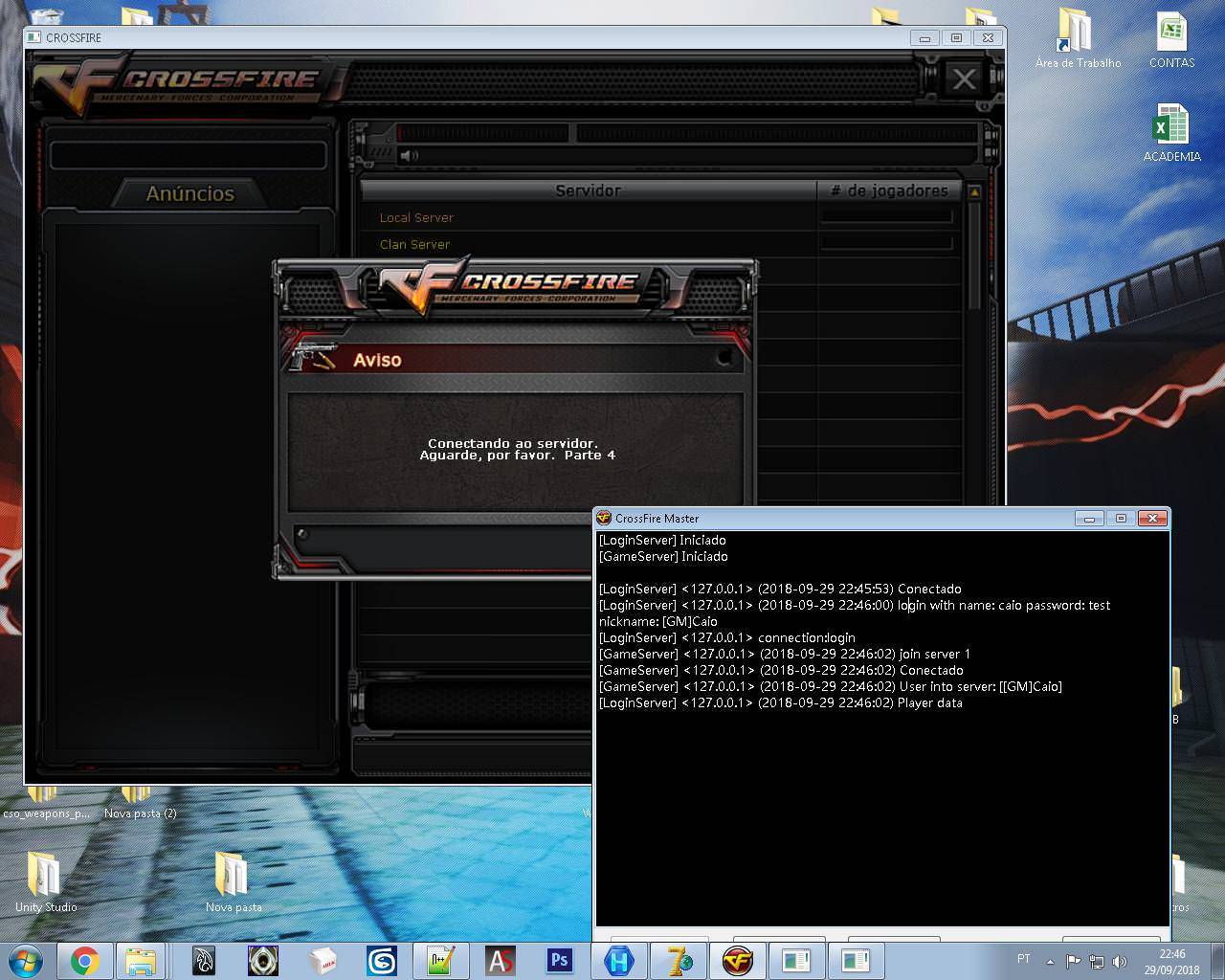The width and height of the screenshot is (1225, 980).
Task: Open the taskbar clock showing 22:46
Action: [x=1172, y=961]
